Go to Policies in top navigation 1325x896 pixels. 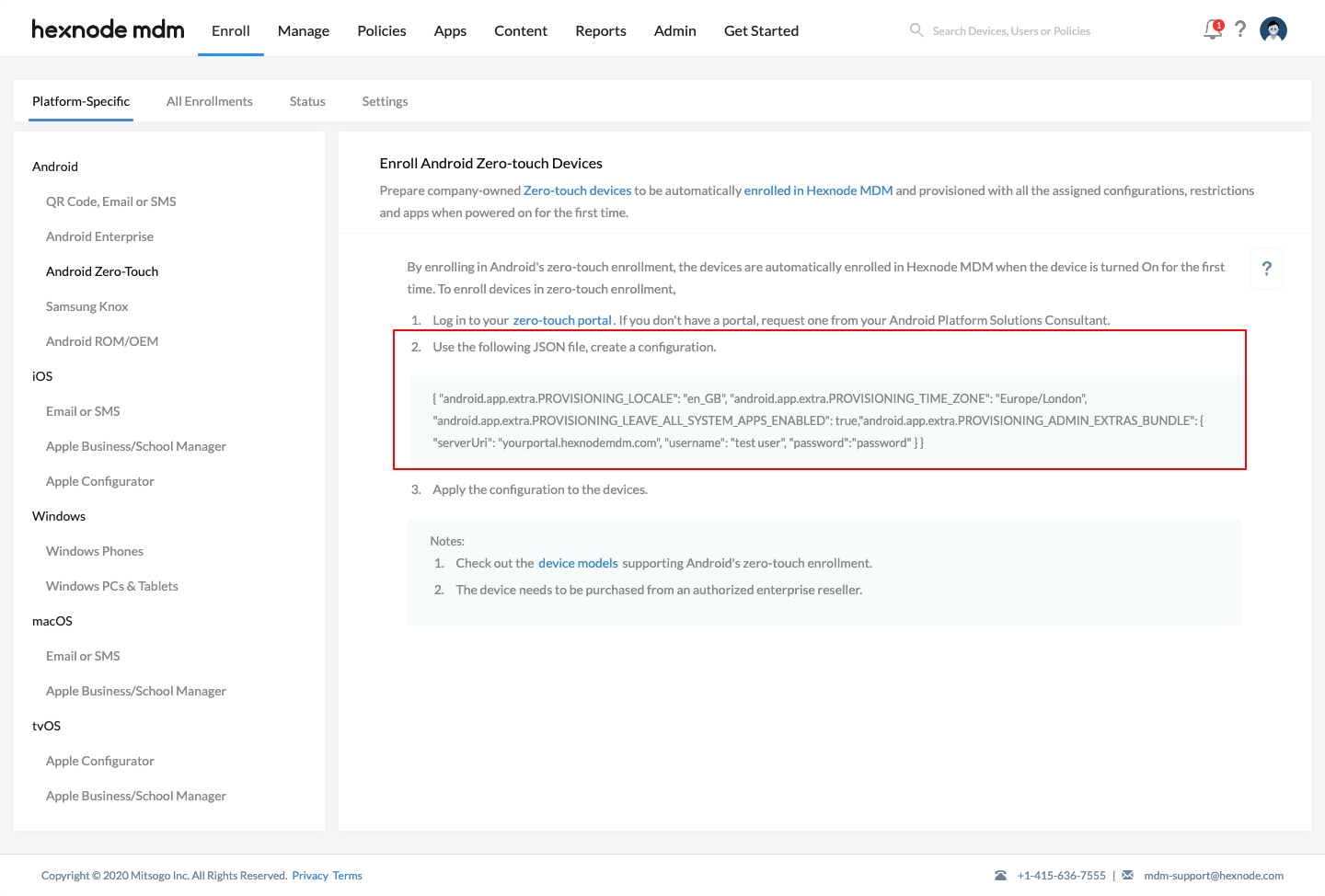pyautogui.click(x=382, y=30)
